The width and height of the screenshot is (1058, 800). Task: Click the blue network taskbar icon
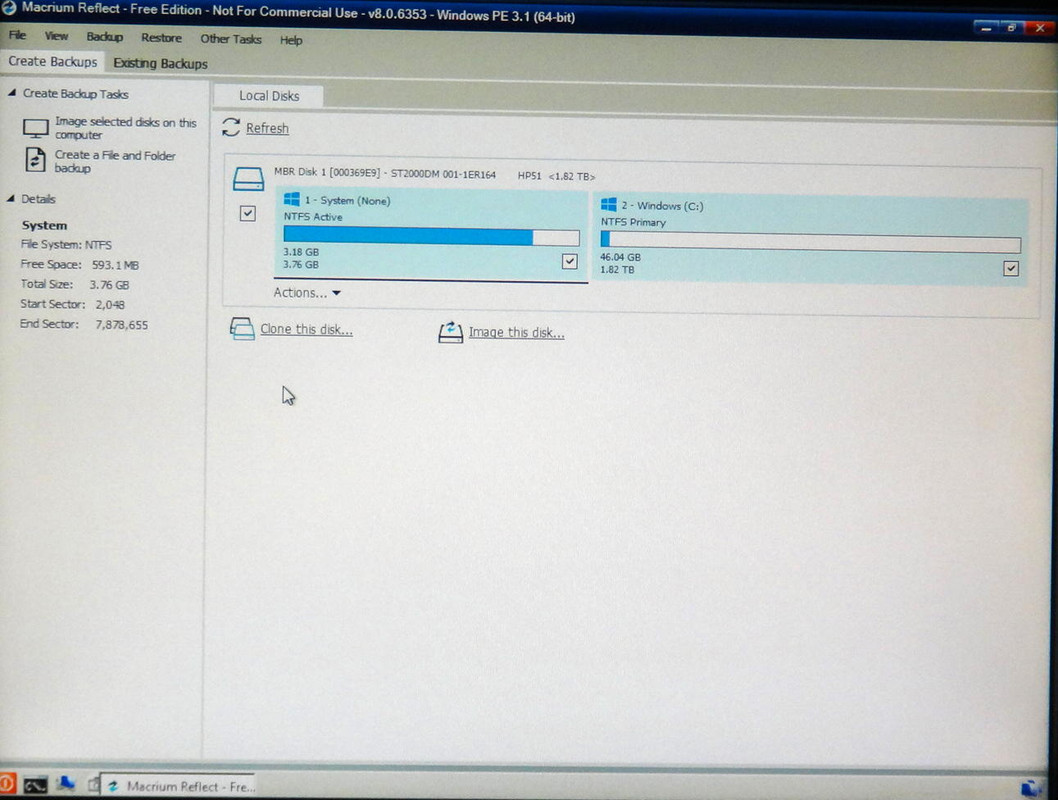(65, 783)
